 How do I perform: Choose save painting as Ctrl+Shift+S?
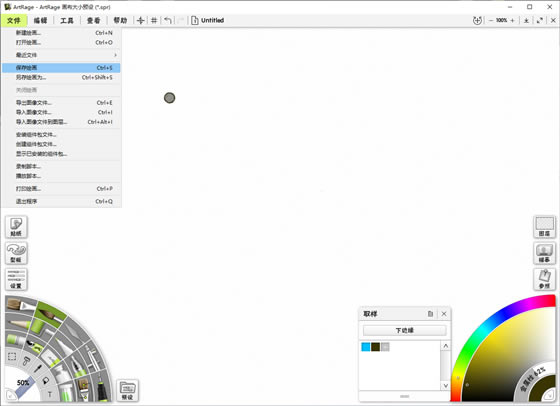61,77
